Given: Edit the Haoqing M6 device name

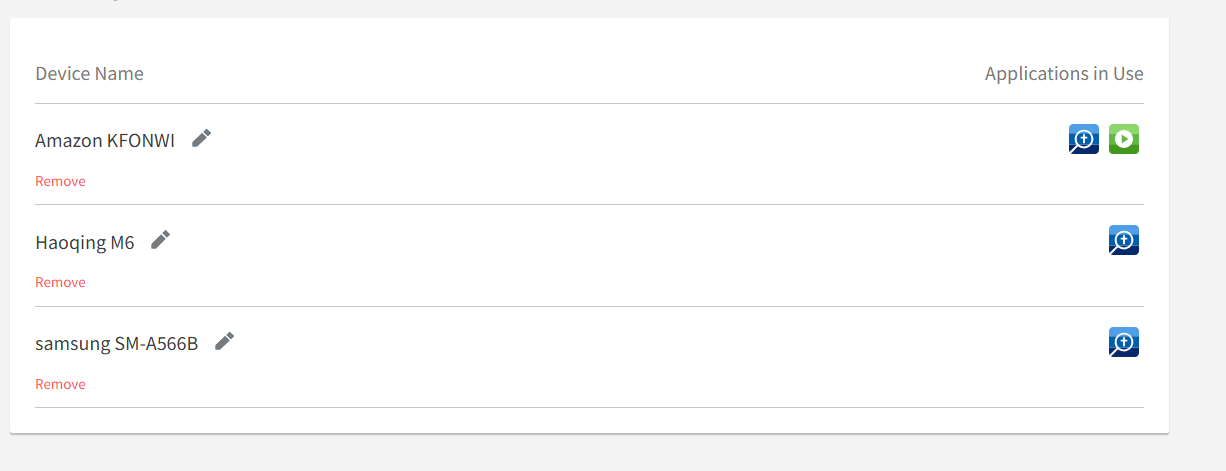Looking at the screenshot, I should (160, 240).
